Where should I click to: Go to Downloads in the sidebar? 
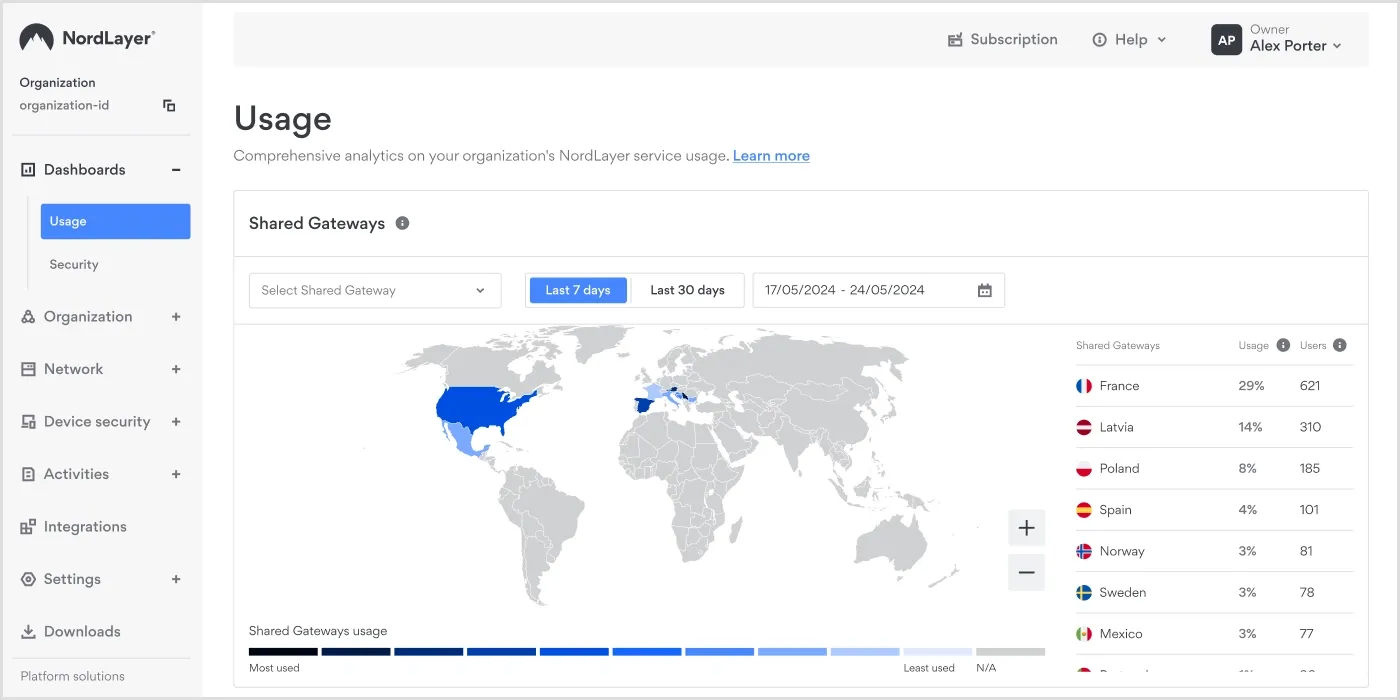pos(82,632)
